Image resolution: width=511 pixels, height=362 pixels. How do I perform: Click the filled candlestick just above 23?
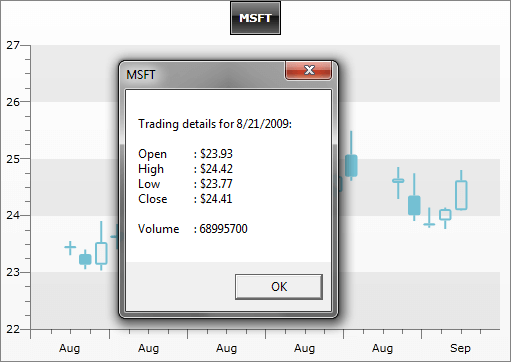[x=85, y=259]
